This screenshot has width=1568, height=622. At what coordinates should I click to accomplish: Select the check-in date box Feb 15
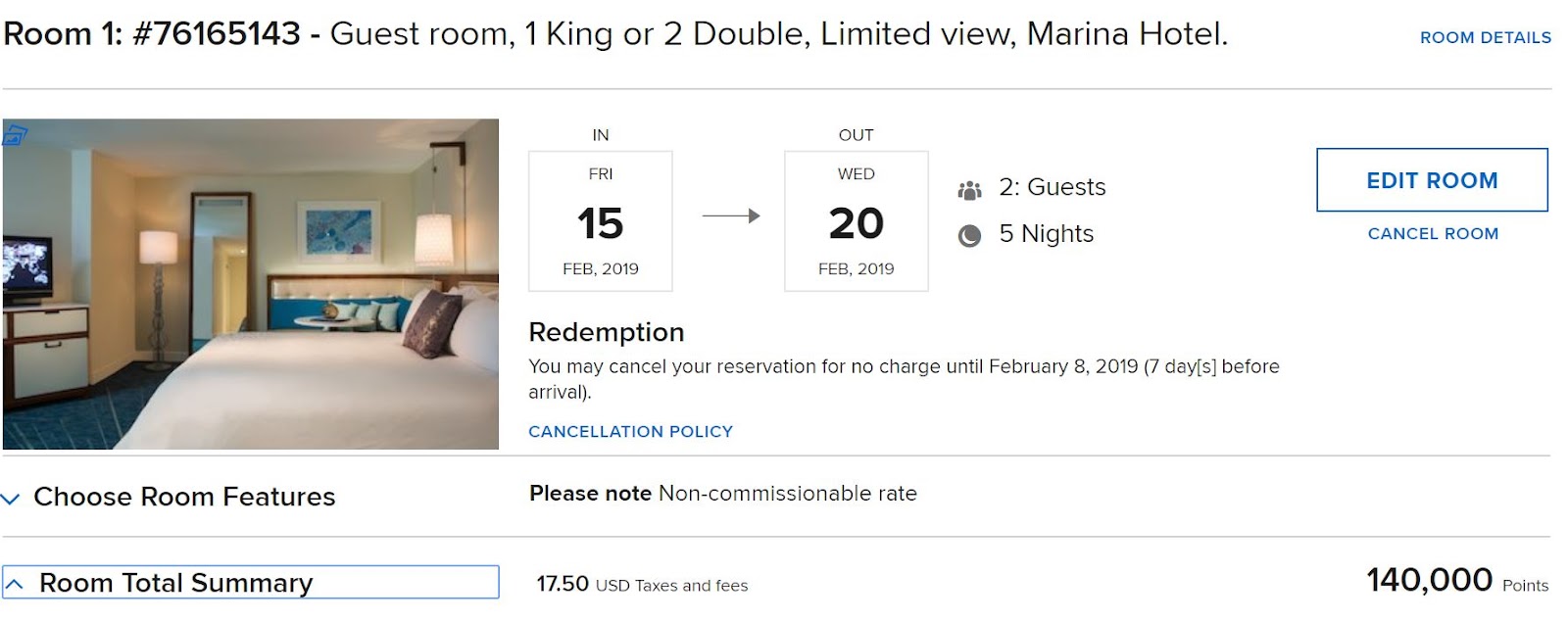tap(600, 221)
